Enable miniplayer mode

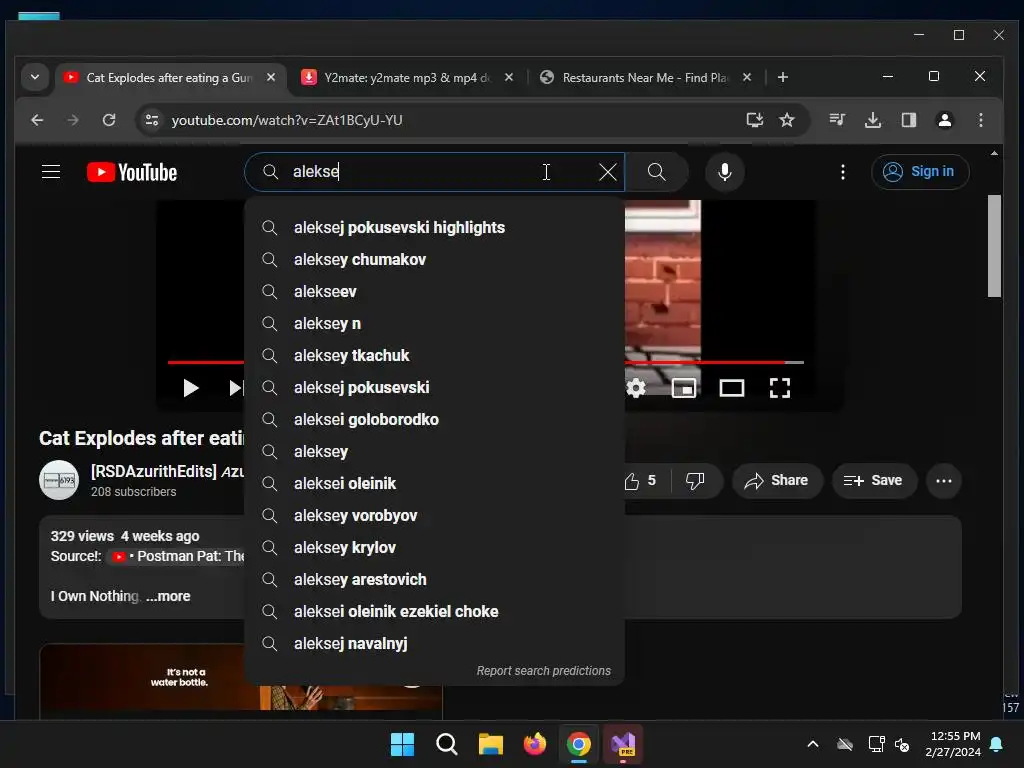pyautogui.click(x=683, y=388)
